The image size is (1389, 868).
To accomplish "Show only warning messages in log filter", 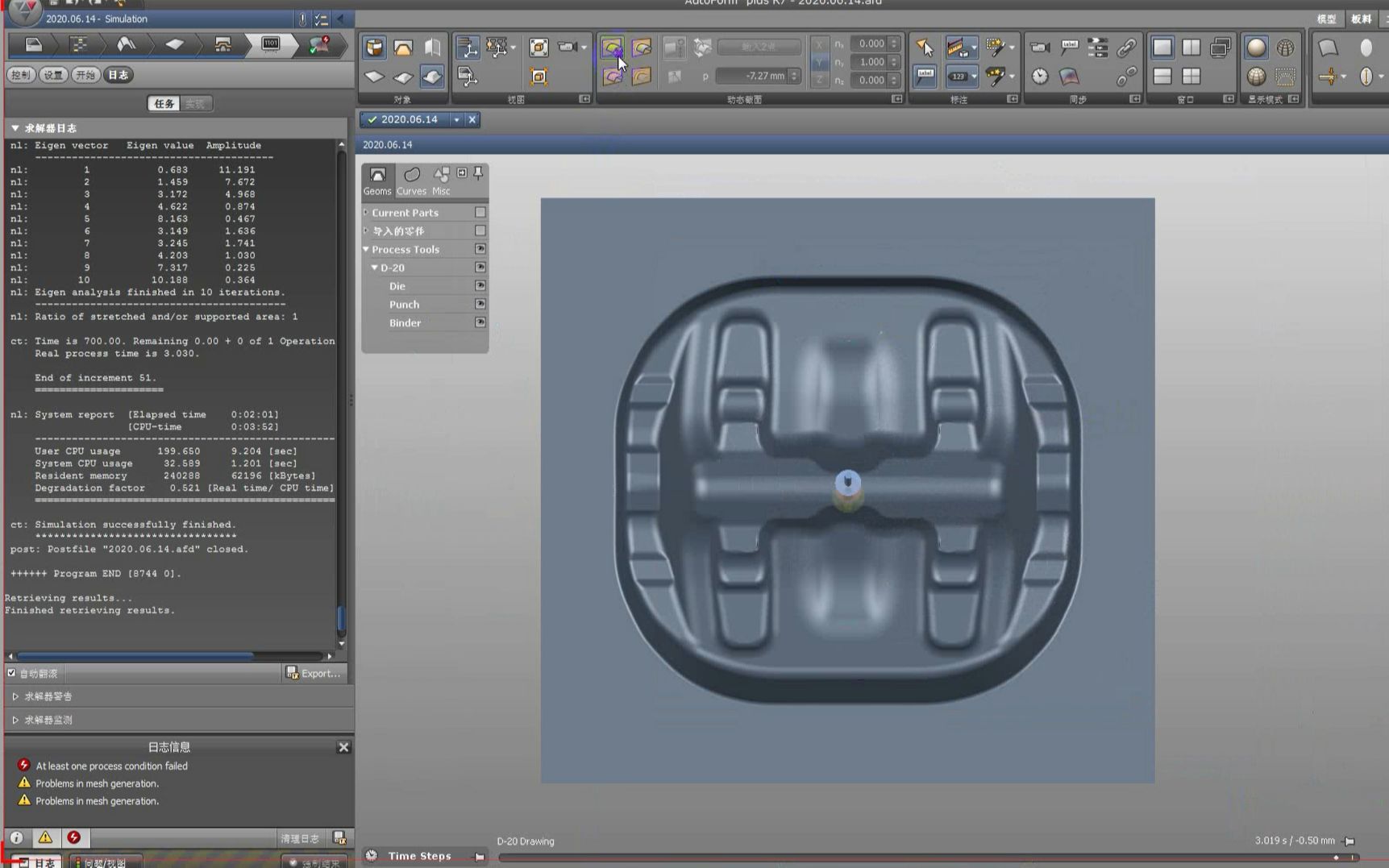I will tap(45, 837).
